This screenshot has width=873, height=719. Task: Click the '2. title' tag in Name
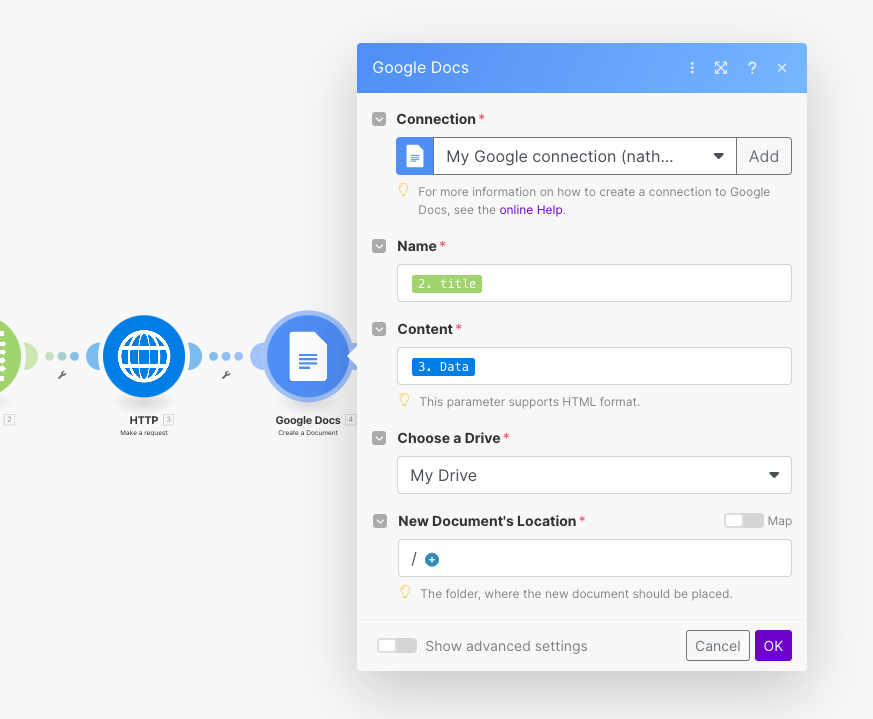pyautogui.click(x=447, y=283)
